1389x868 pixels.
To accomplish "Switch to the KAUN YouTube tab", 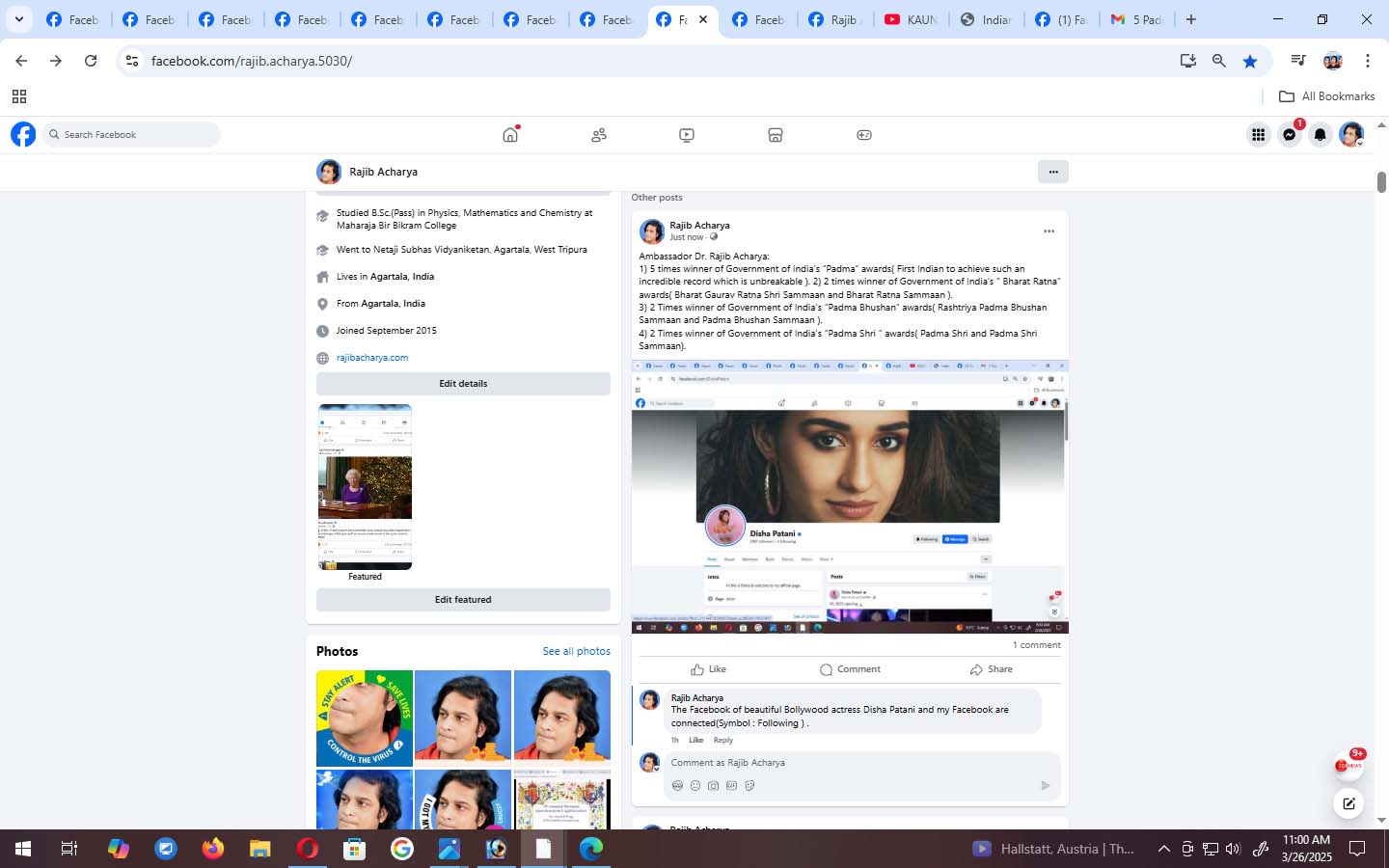I will pyautogui.click(x=911, y=19).
